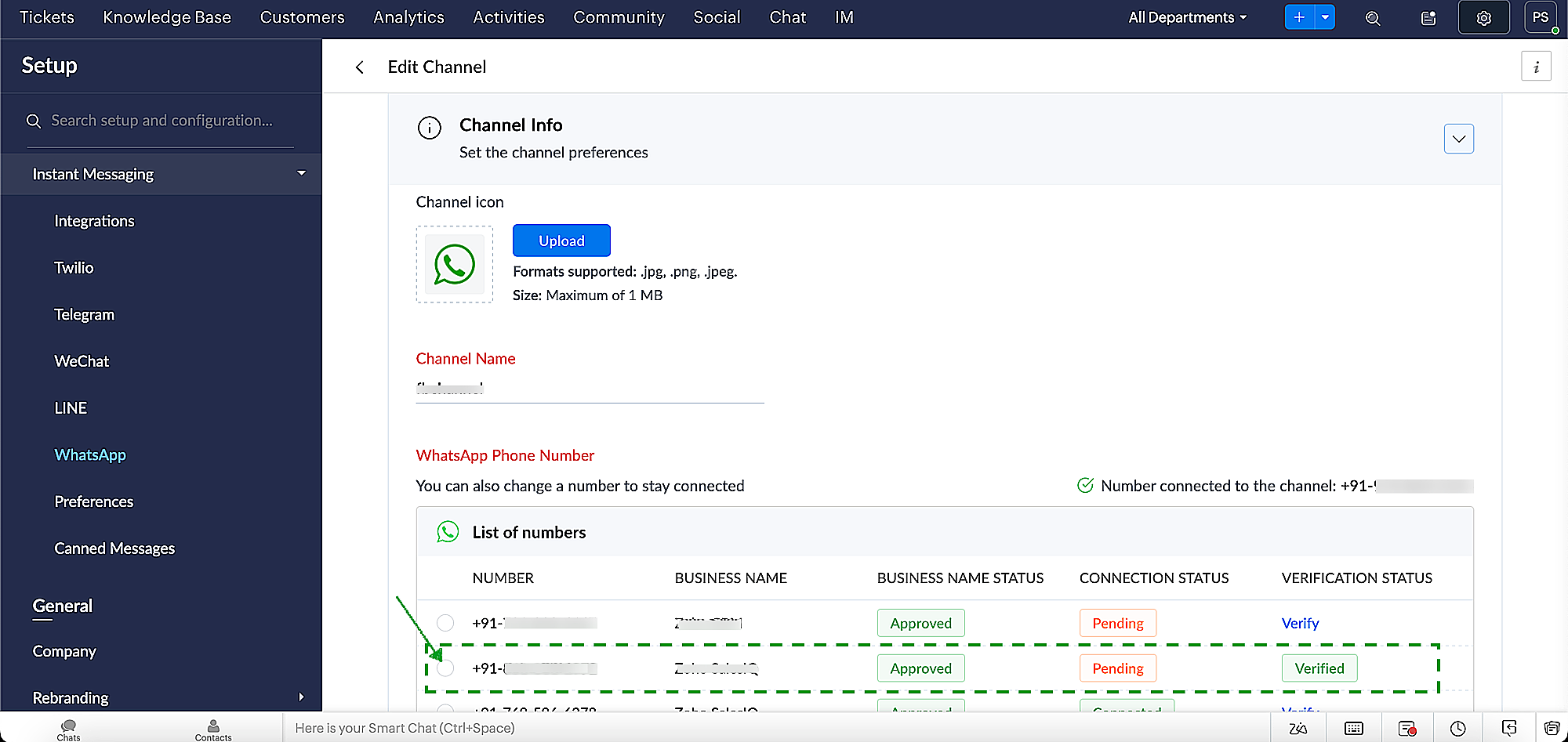Click the clock icon in bottom bar
The height and width of the screenshot is (742, 1568).
(x=1457, y=729)
